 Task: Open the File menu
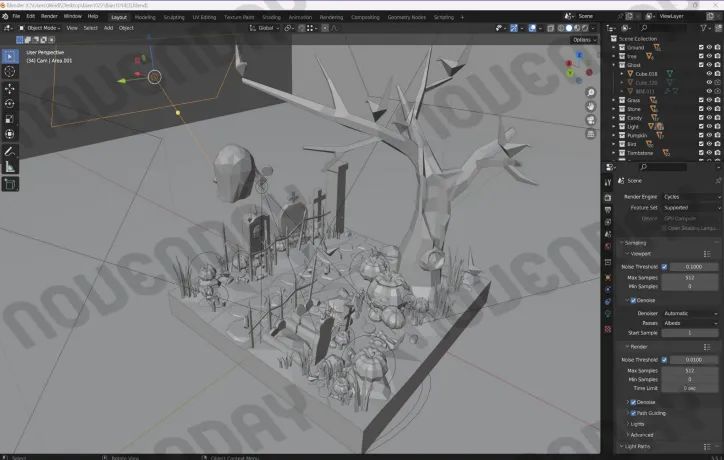tap(16, 16)
